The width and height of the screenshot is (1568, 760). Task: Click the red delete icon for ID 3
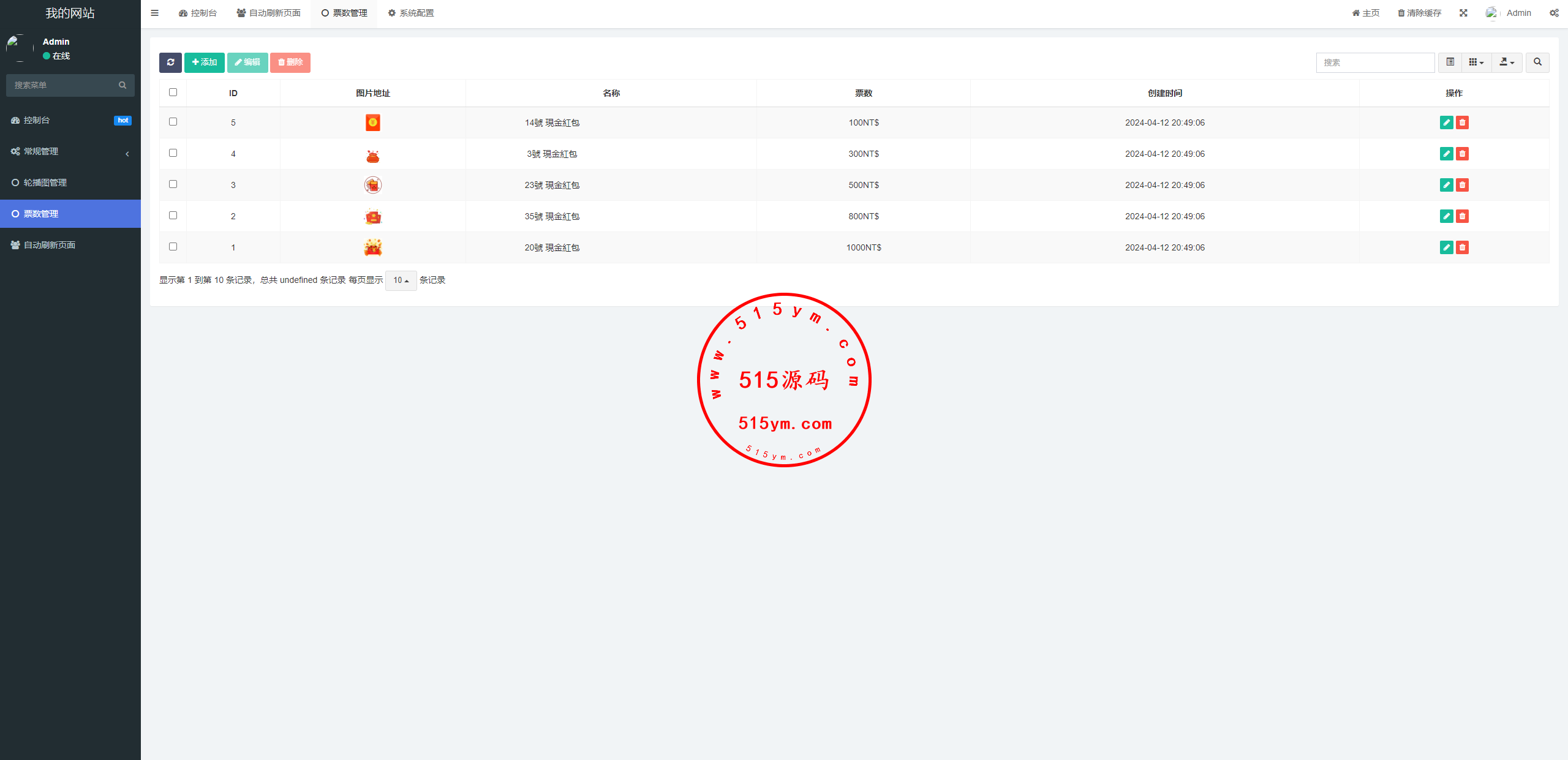pos(1462,185)
